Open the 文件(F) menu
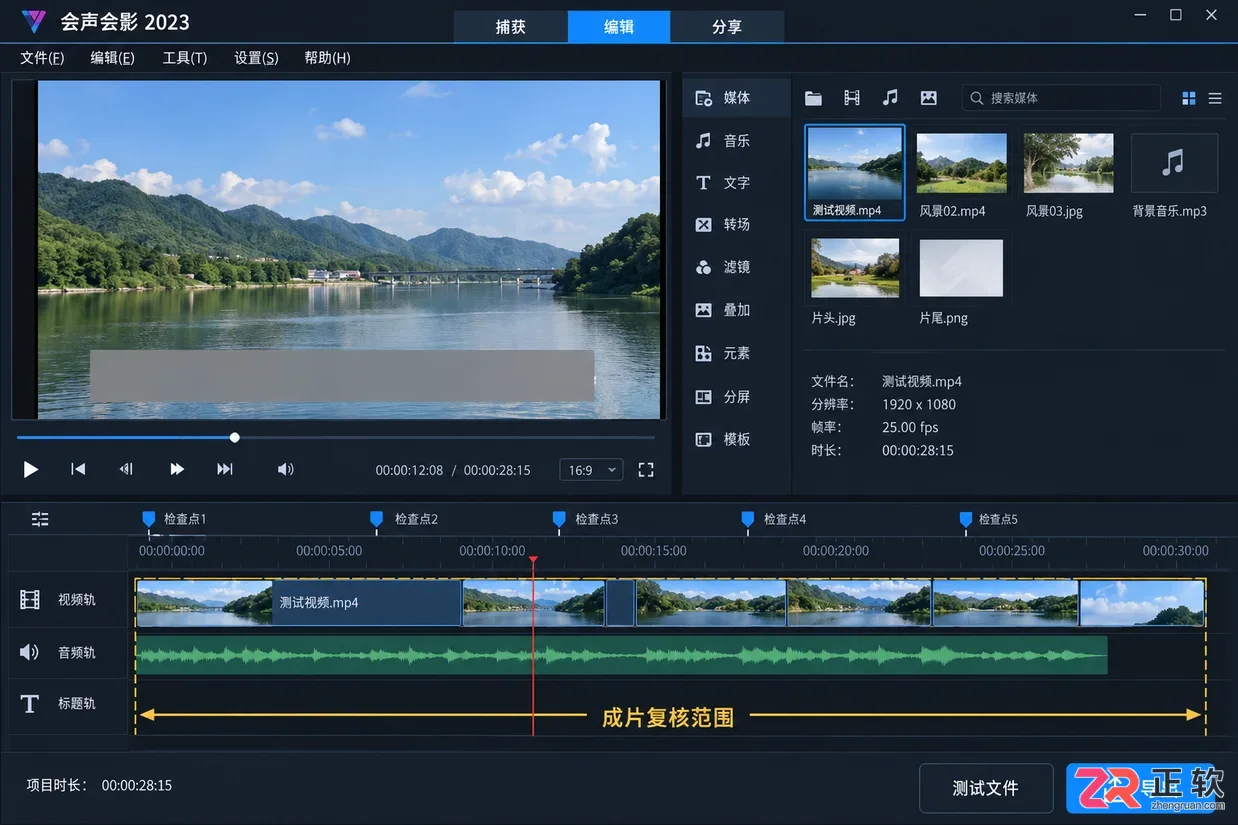Image resolution: width=1238 pixels, height=825 pixels. (x=42, y=58)
